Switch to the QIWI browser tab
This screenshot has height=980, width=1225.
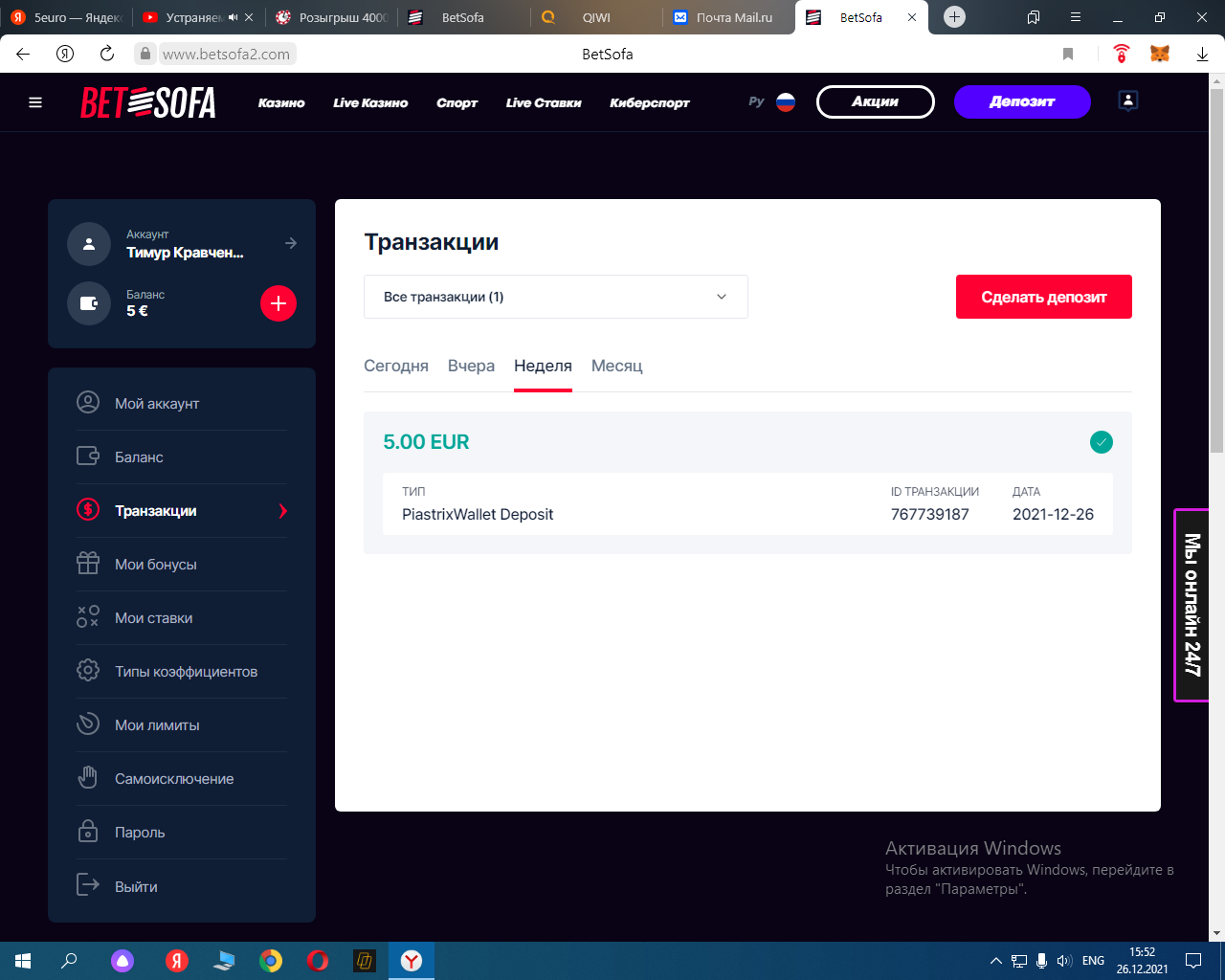click(x=595, y=17)
